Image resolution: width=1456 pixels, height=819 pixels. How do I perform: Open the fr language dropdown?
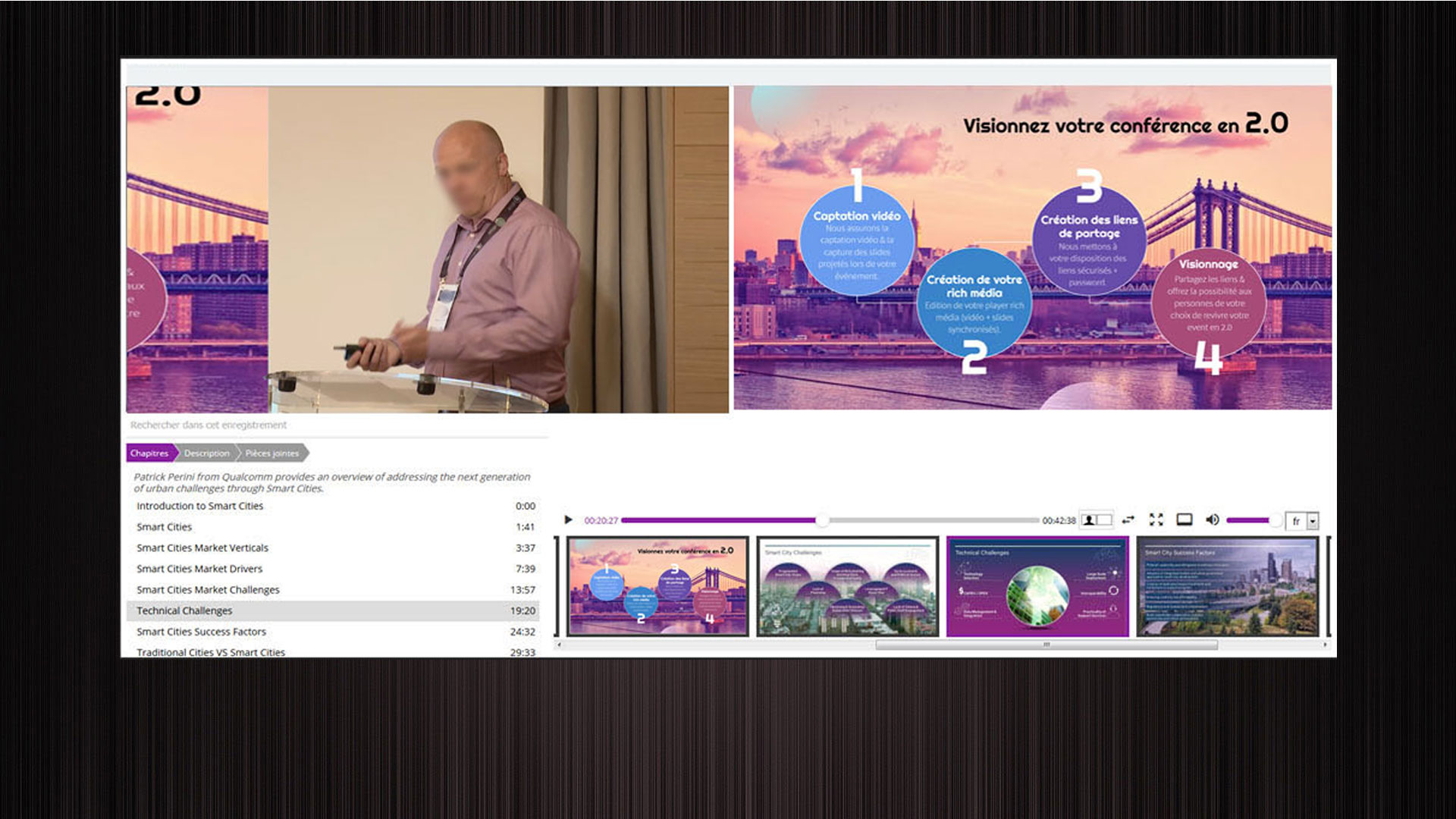coord(1299,521)
